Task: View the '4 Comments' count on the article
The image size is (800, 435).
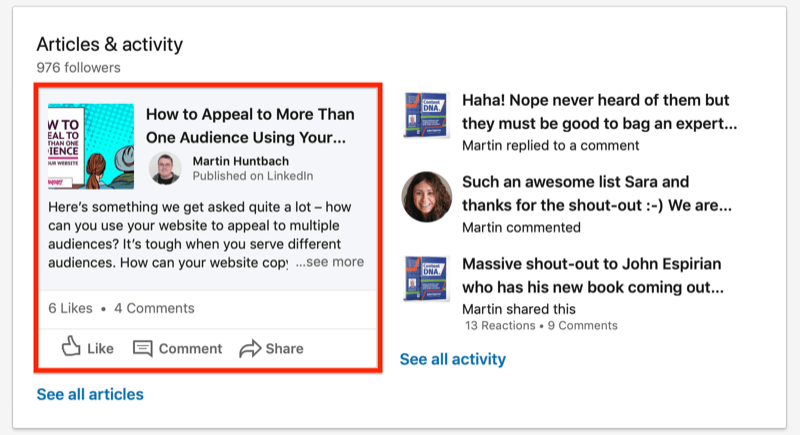Action: point(154,308)
